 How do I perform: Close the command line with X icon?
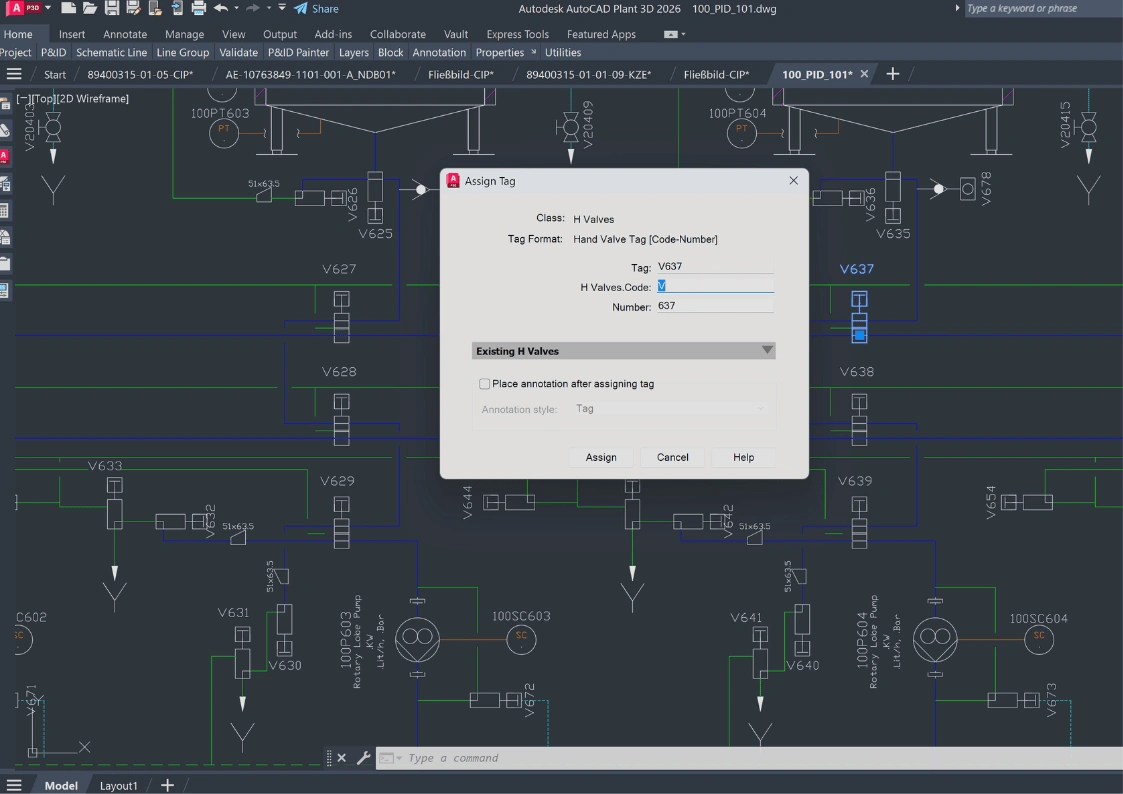342,757
